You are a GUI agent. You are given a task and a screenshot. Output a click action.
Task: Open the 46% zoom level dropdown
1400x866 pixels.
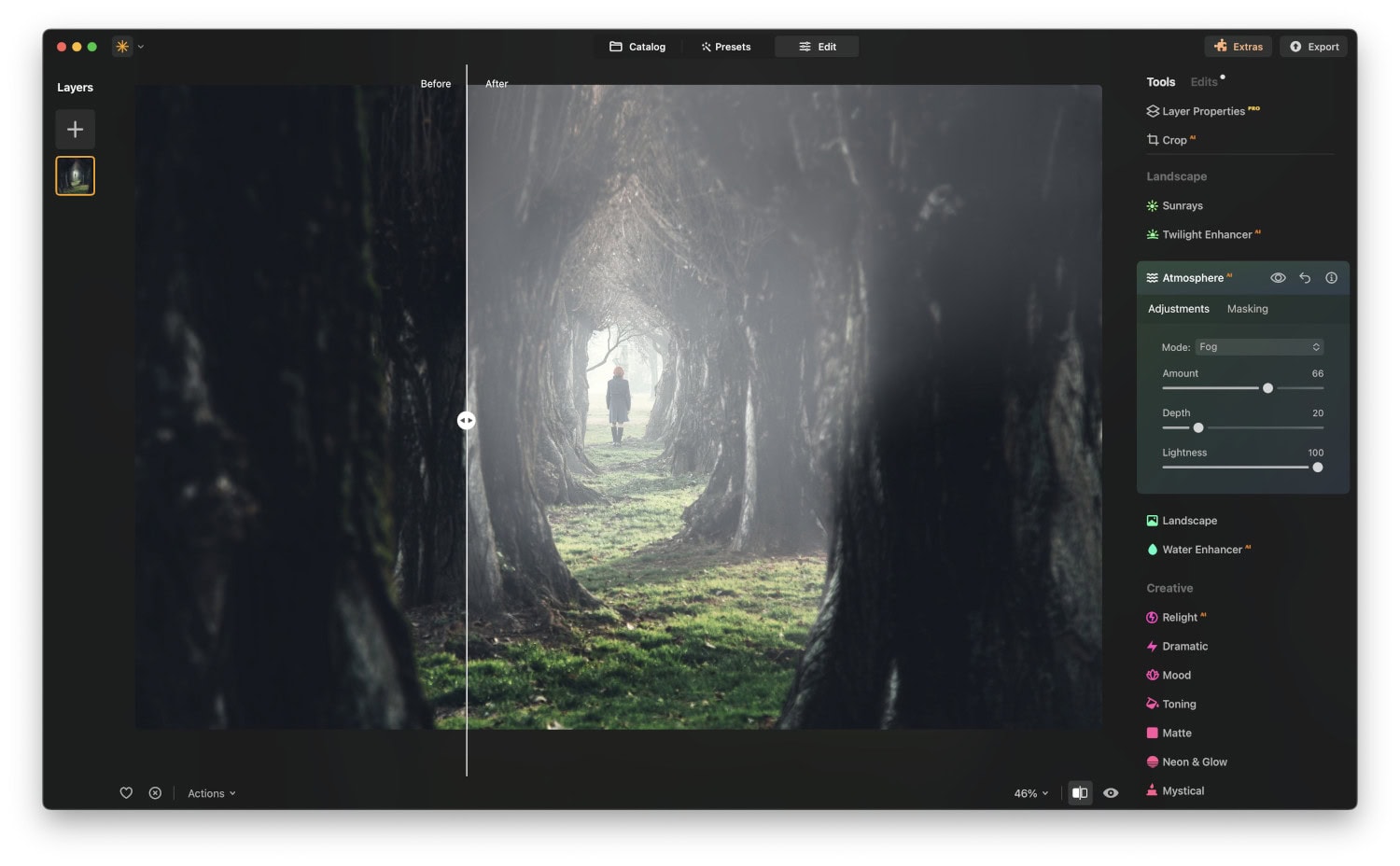coord(1028,792)
